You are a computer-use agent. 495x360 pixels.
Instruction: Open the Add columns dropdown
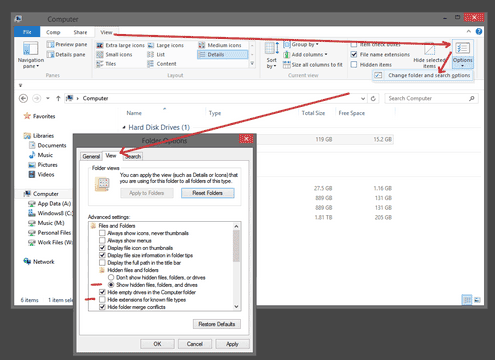tap(305, 54)
